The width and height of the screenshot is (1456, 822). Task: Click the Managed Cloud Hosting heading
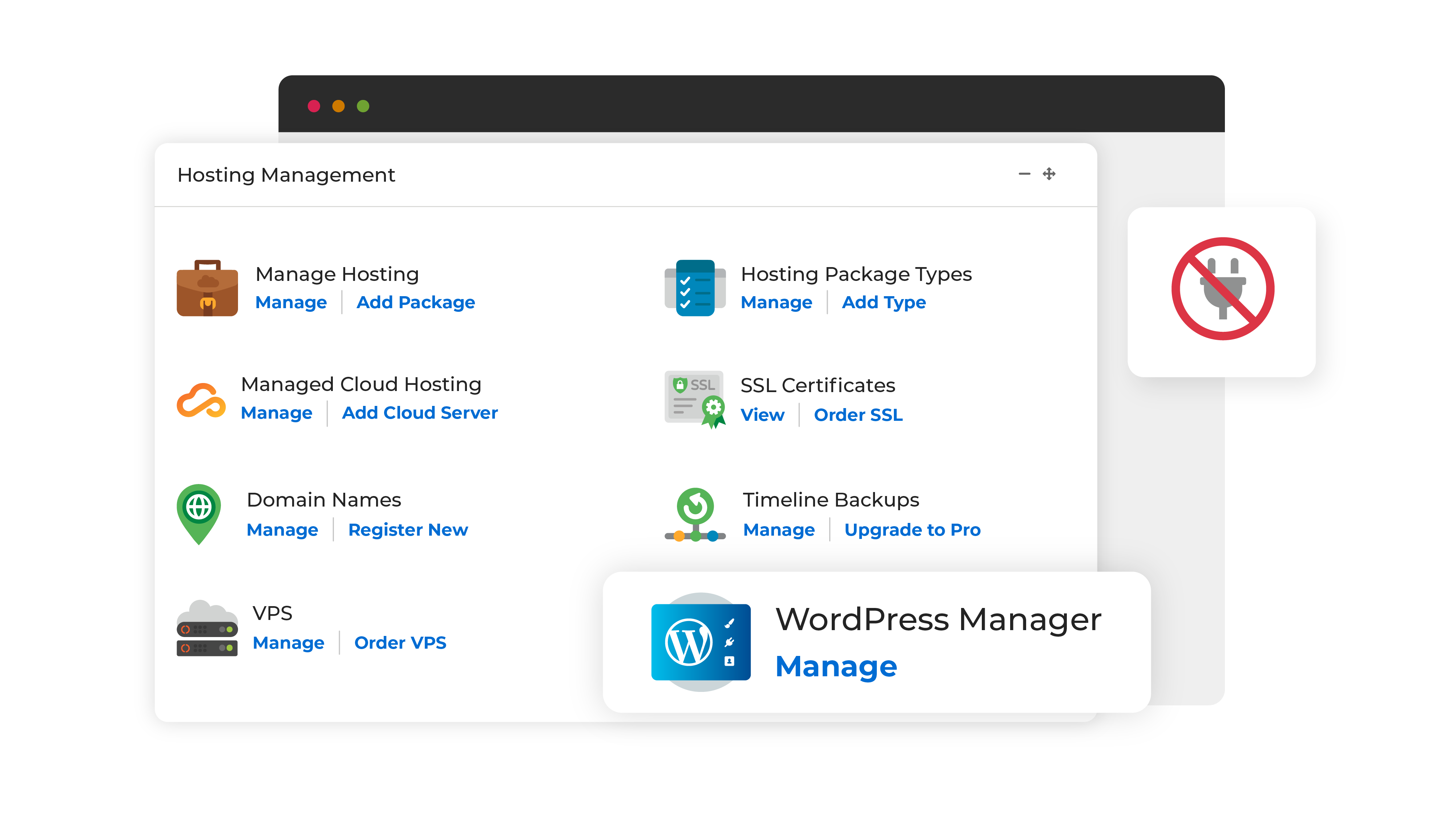click(361, 384)
